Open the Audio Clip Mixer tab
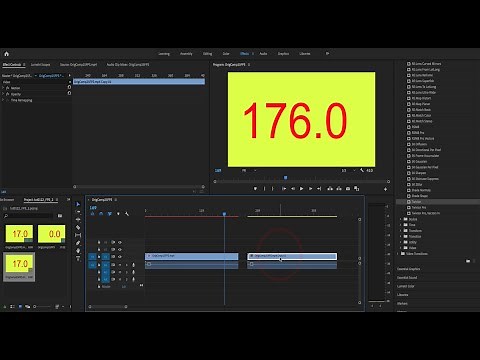The width and height of the screenshot is (480, 360). 128,65
